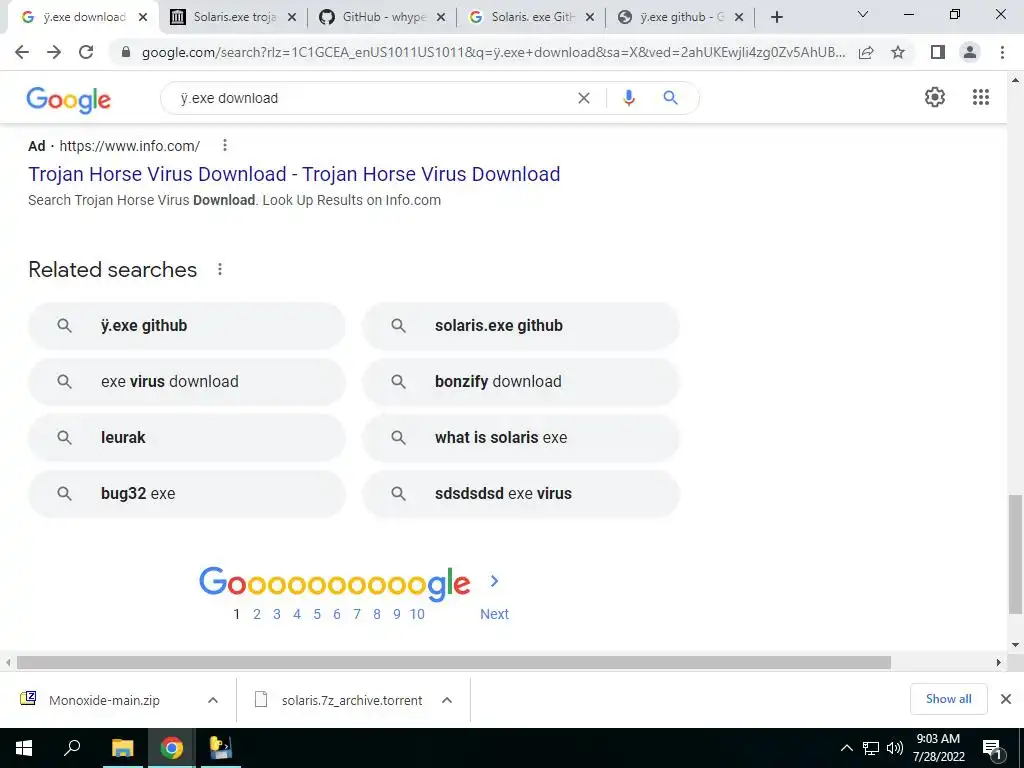
Task: Click the address bar URL
Action: point(493,52)
